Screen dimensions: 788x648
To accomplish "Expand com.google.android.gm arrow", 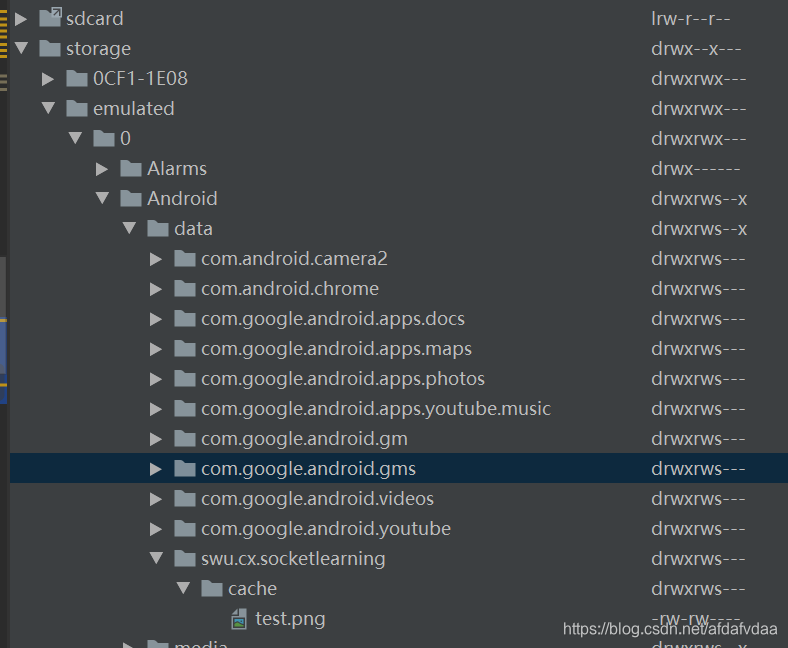I will pyautogui.click(x=156, y=439).
